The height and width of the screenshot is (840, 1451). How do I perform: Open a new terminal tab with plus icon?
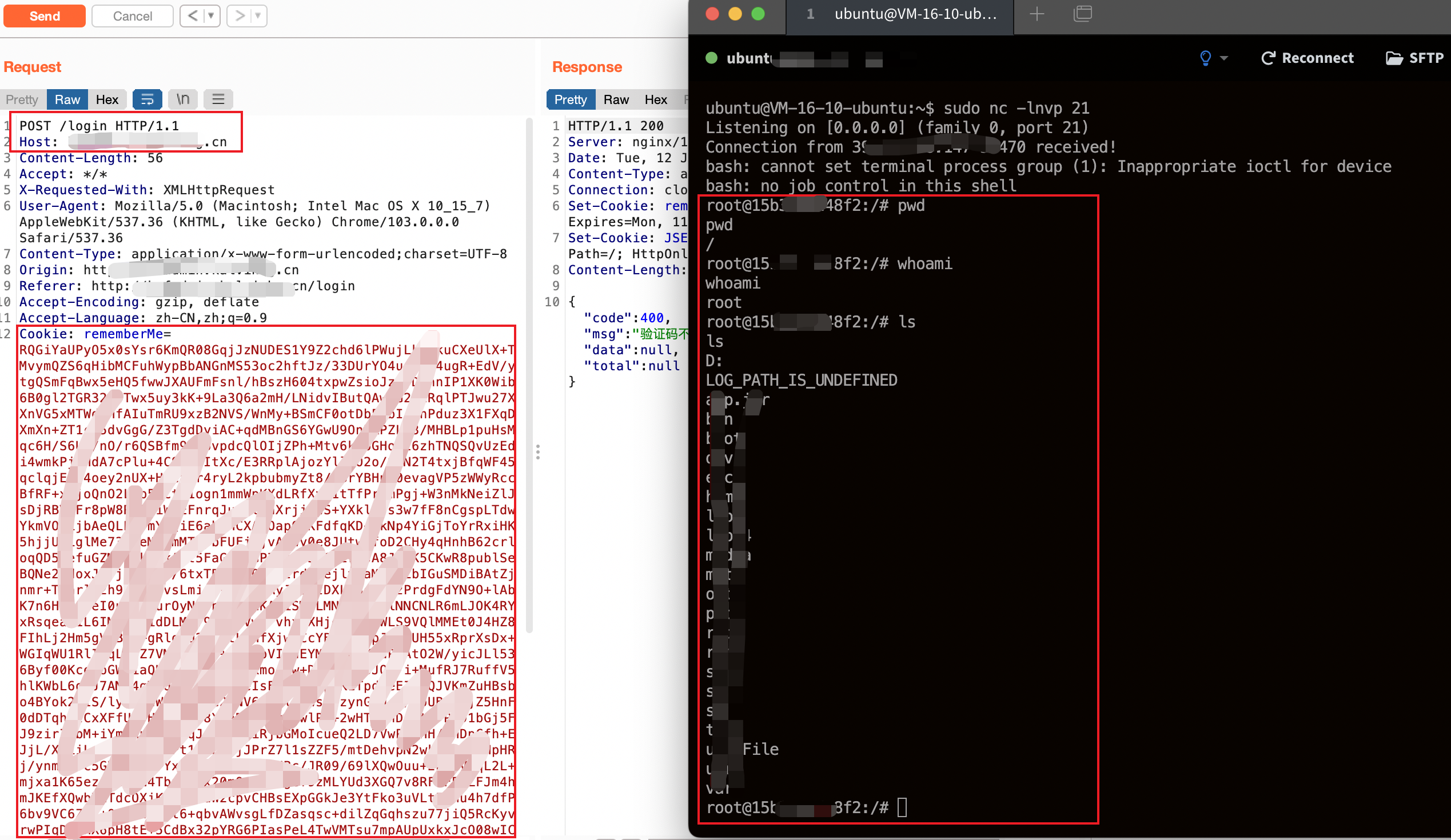click(x=1037, y=14)
